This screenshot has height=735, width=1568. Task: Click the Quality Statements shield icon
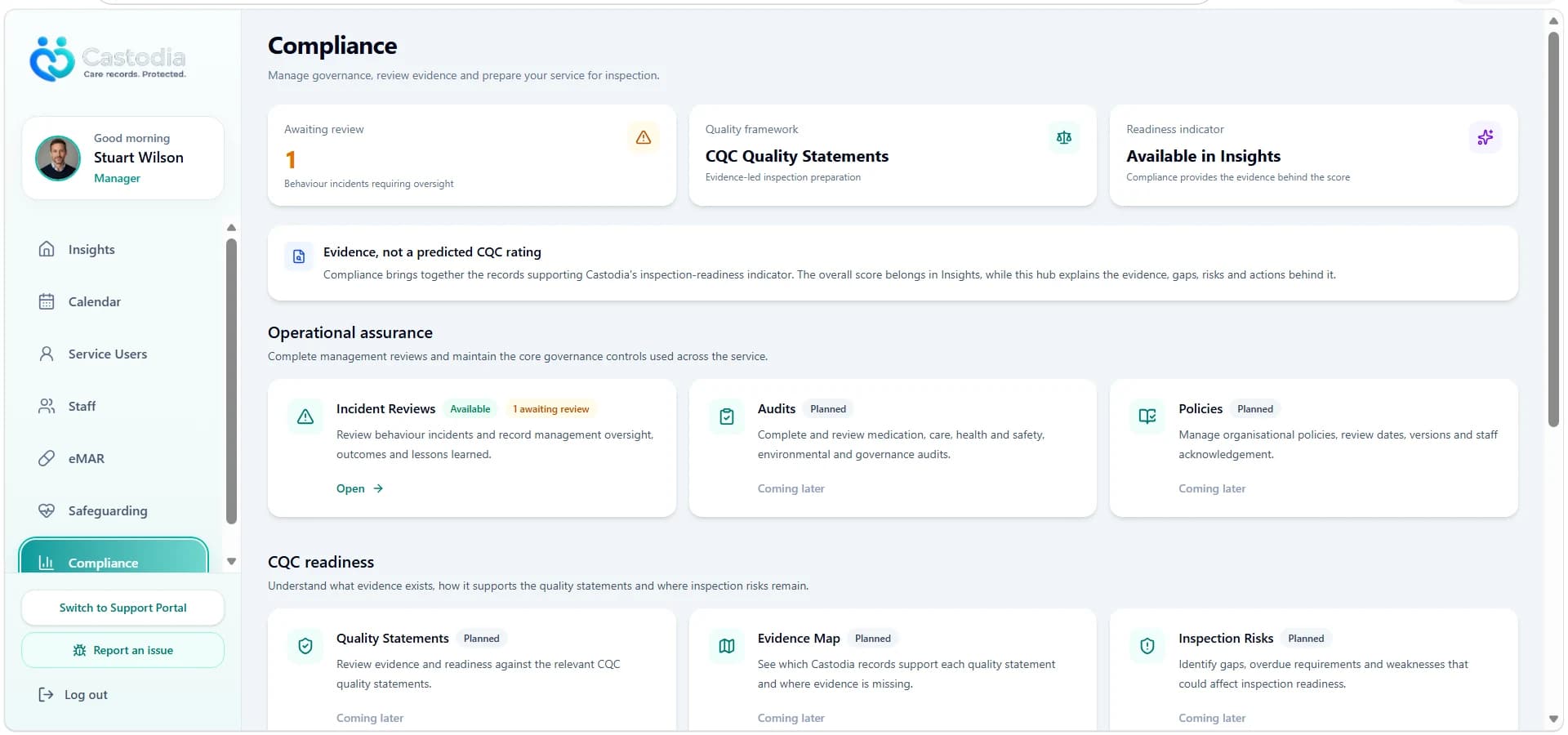tap(305, 646)
